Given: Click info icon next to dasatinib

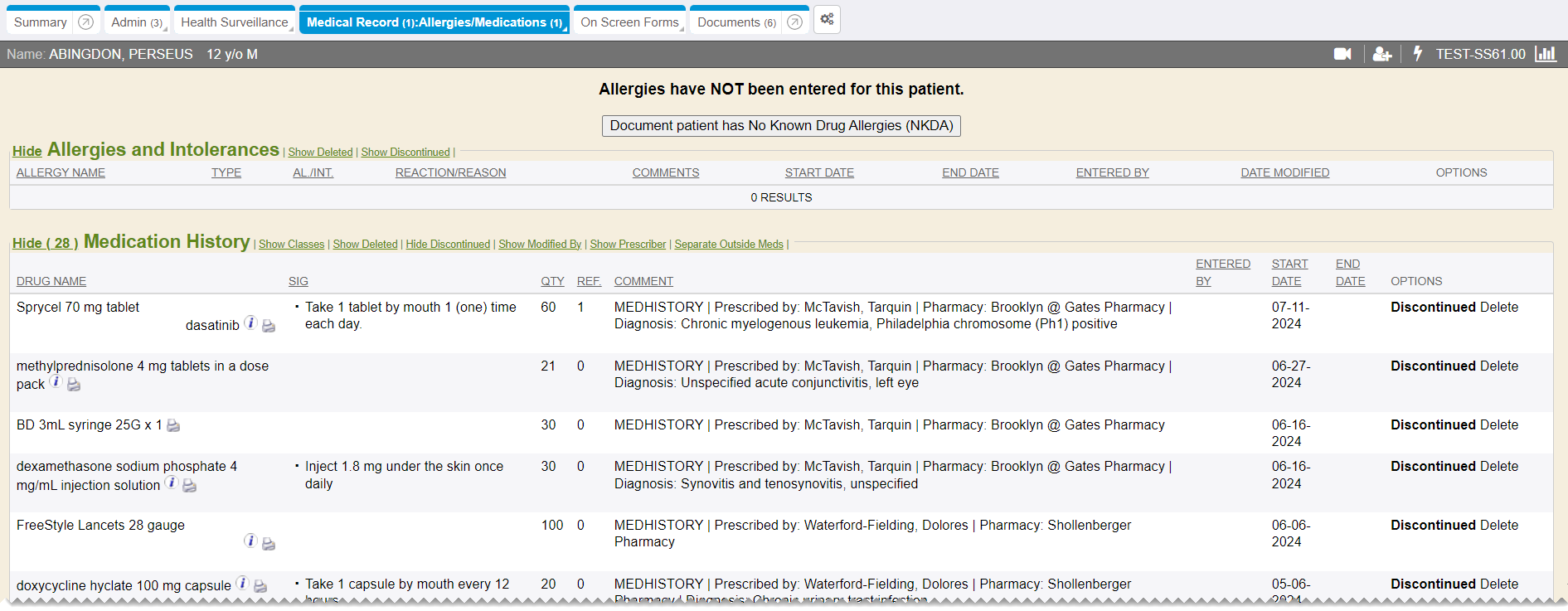Looking at the screenshot, I should coord(250,323).
